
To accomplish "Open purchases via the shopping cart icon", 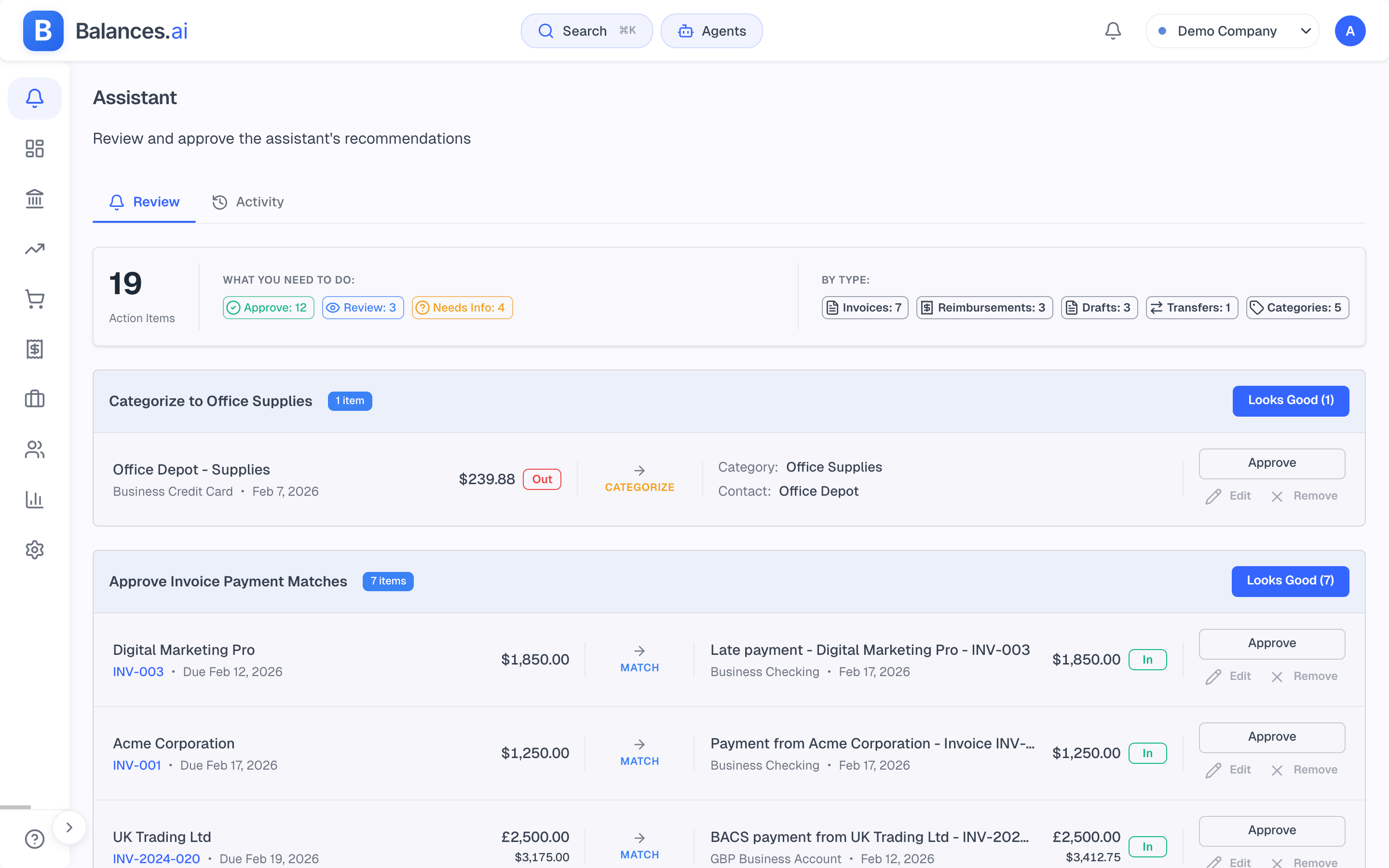I will pos(34,298).
